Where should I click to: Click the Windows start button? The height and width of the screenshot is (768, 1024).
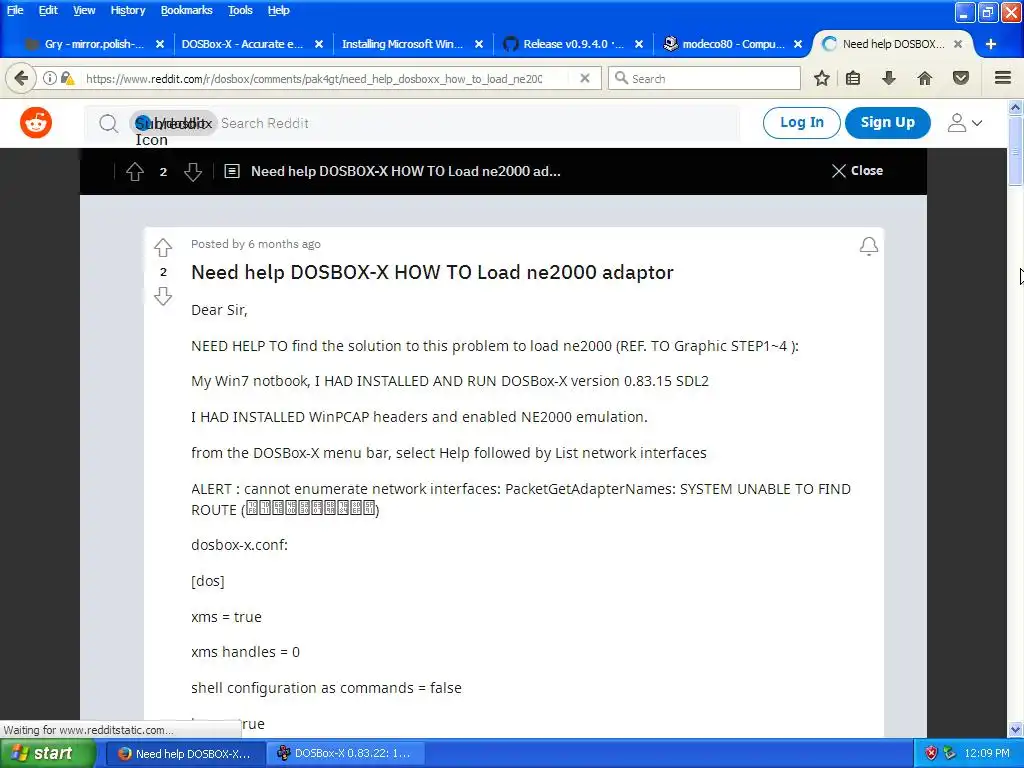[46, 754]
